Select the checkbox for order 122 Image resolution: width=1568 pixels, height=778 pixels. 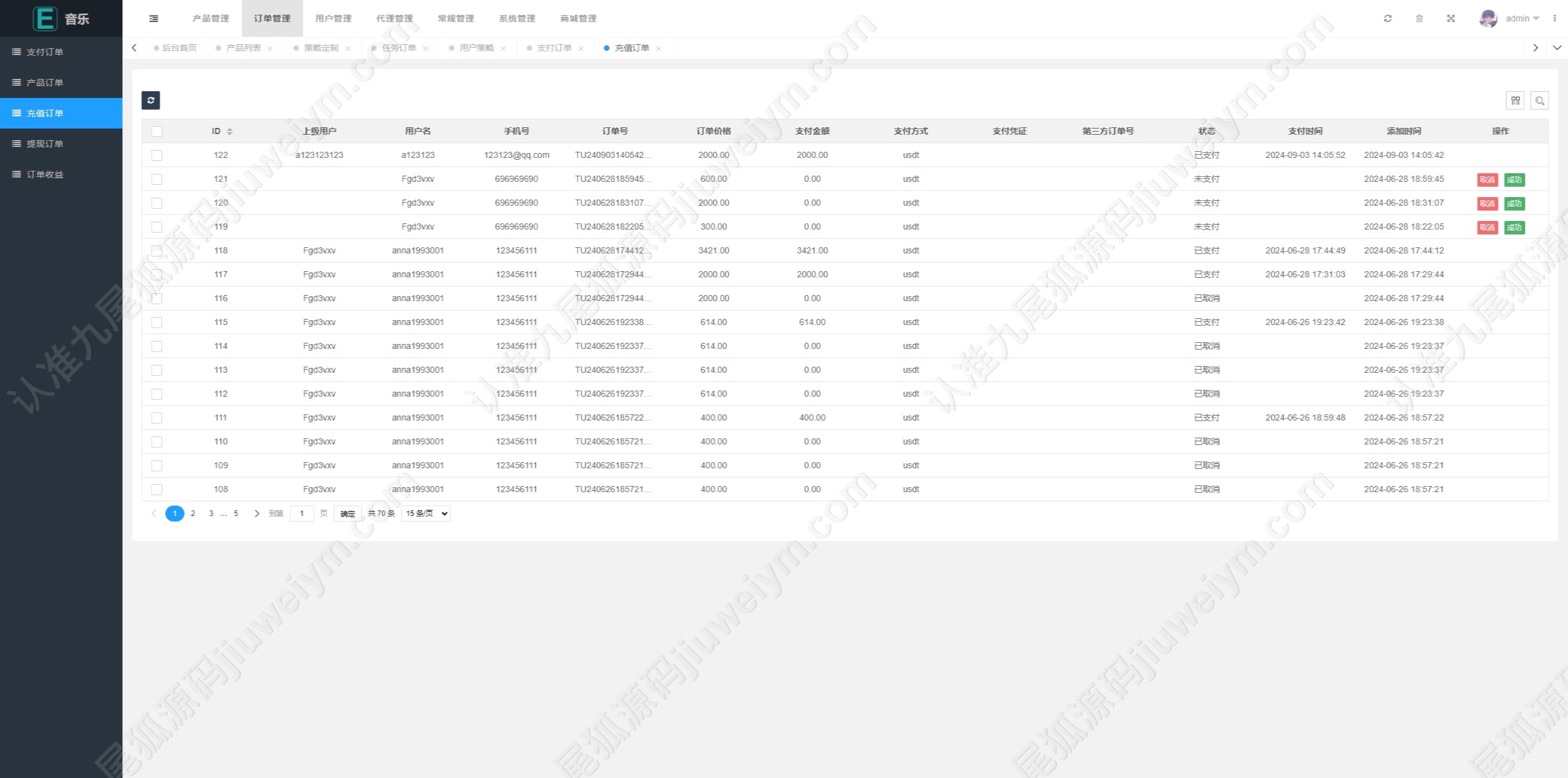click(x=157, y=155)
